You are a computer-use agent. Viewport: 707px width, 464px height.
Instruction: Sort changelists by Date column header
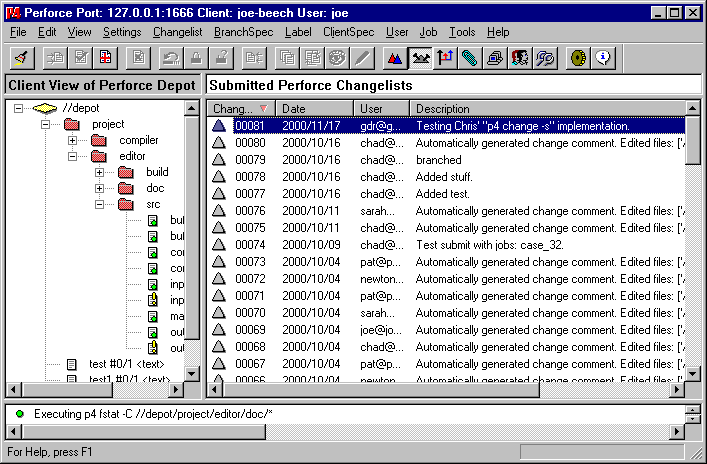click(314, 108)
